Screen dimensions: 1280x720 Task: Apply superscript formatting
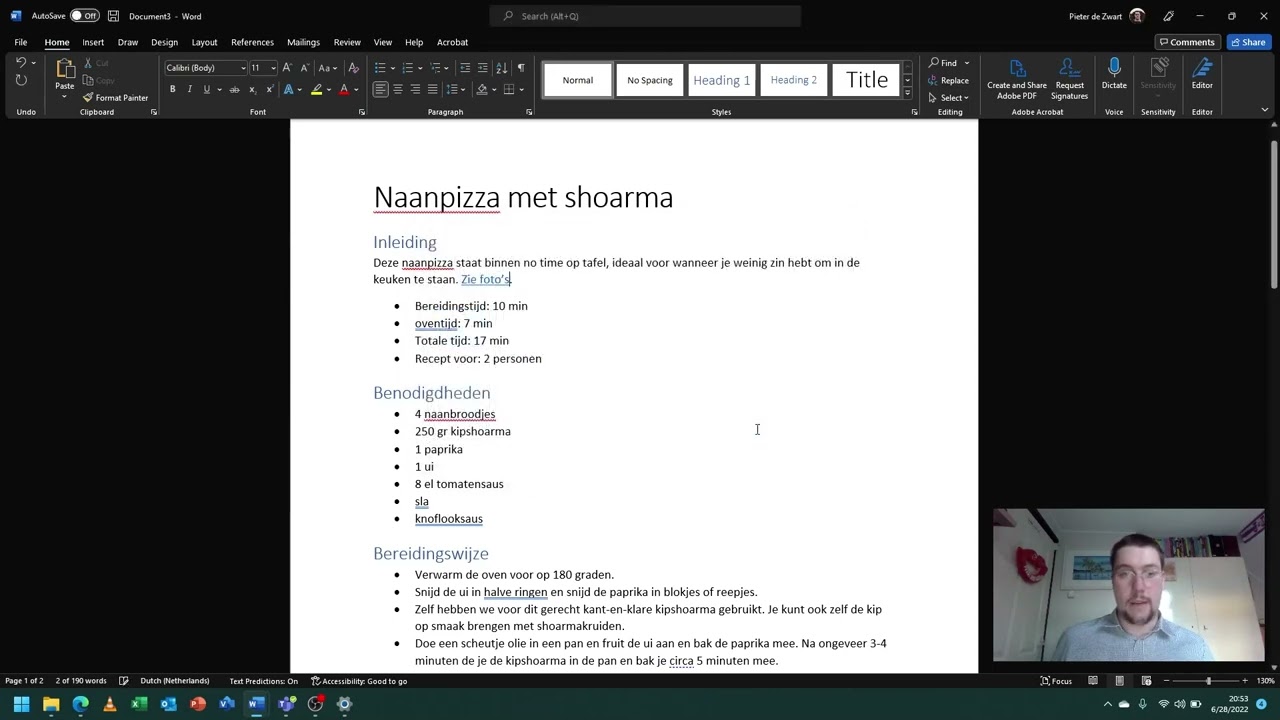pyautogui.click(x=269, y=89)
